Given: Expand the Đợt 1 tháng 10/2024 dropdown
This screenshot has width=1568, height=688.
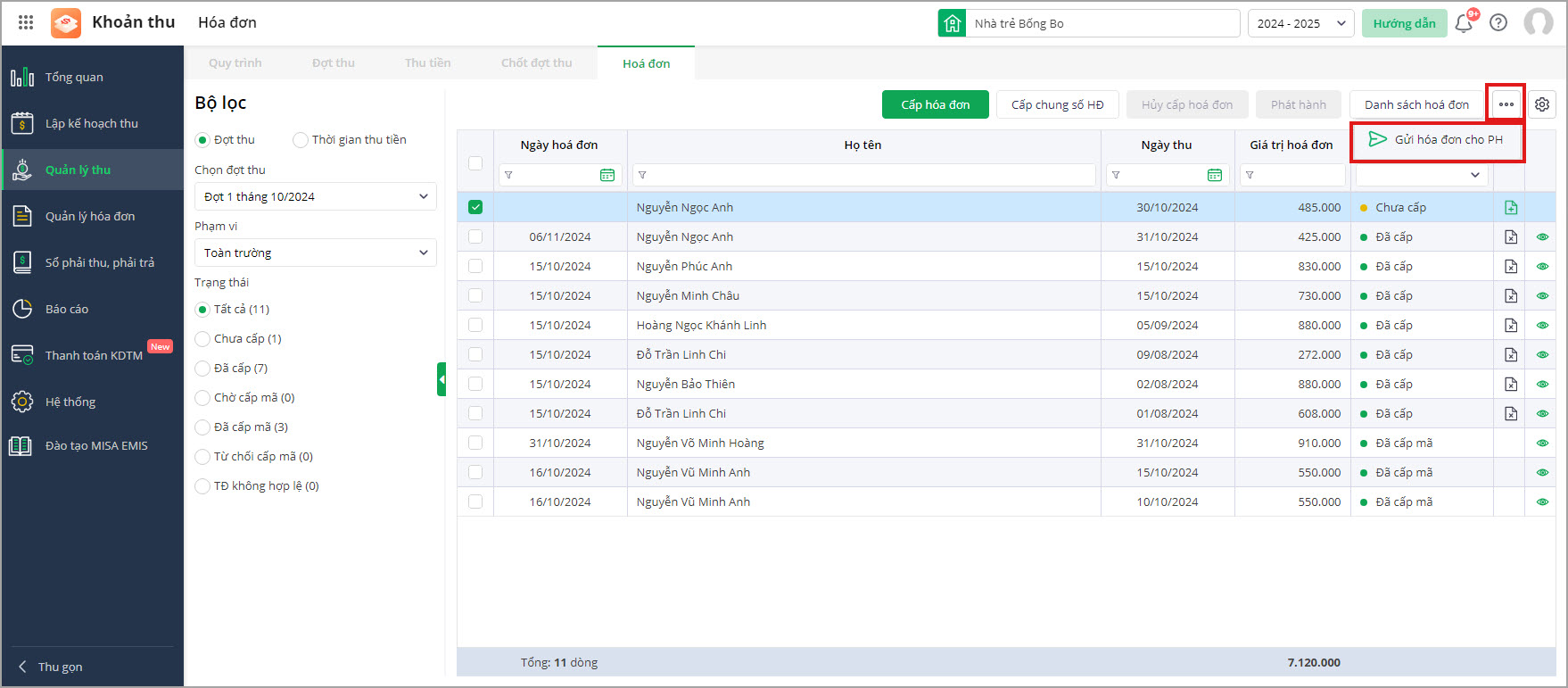Looking at the screenshot, I should (315, 197).
